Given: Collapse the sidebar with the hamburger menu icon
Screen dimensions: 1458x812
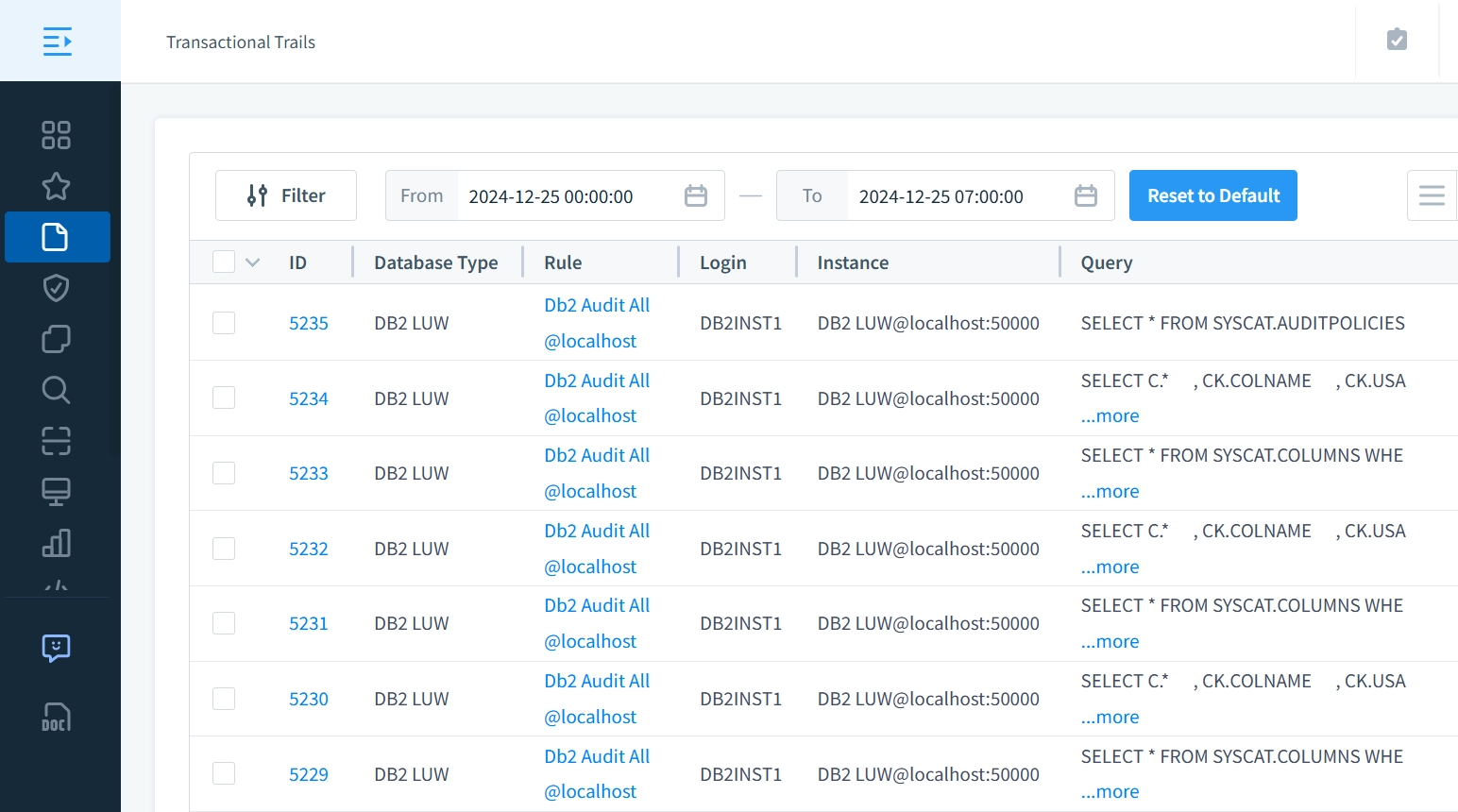Looking at the screenshot, I should (x=58, y=42).
